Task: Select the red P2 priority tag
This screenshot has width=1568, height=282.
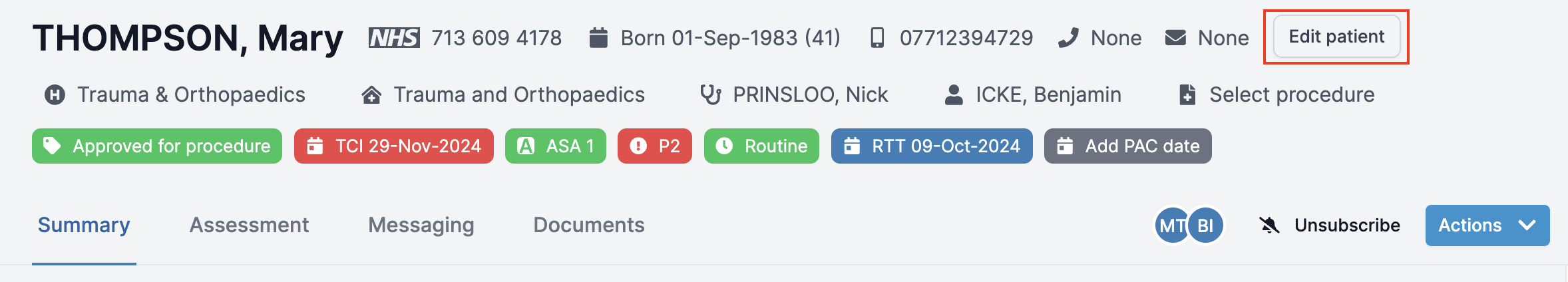Action: [x=655, y=146]
